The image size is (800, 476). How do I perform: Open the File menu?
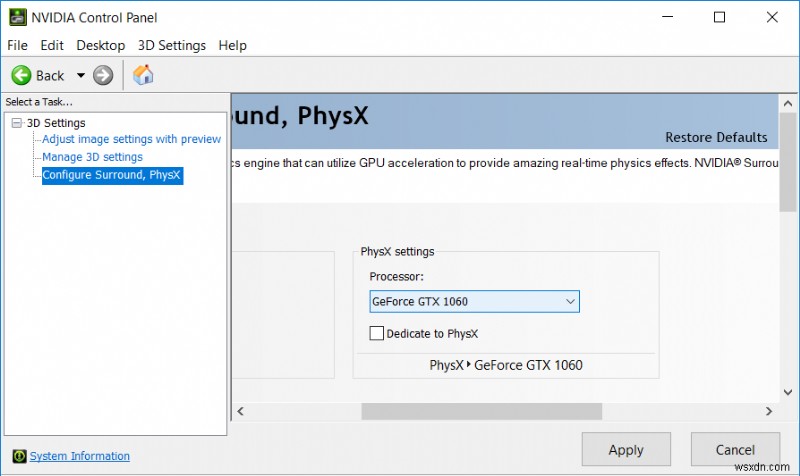(17, 45)
